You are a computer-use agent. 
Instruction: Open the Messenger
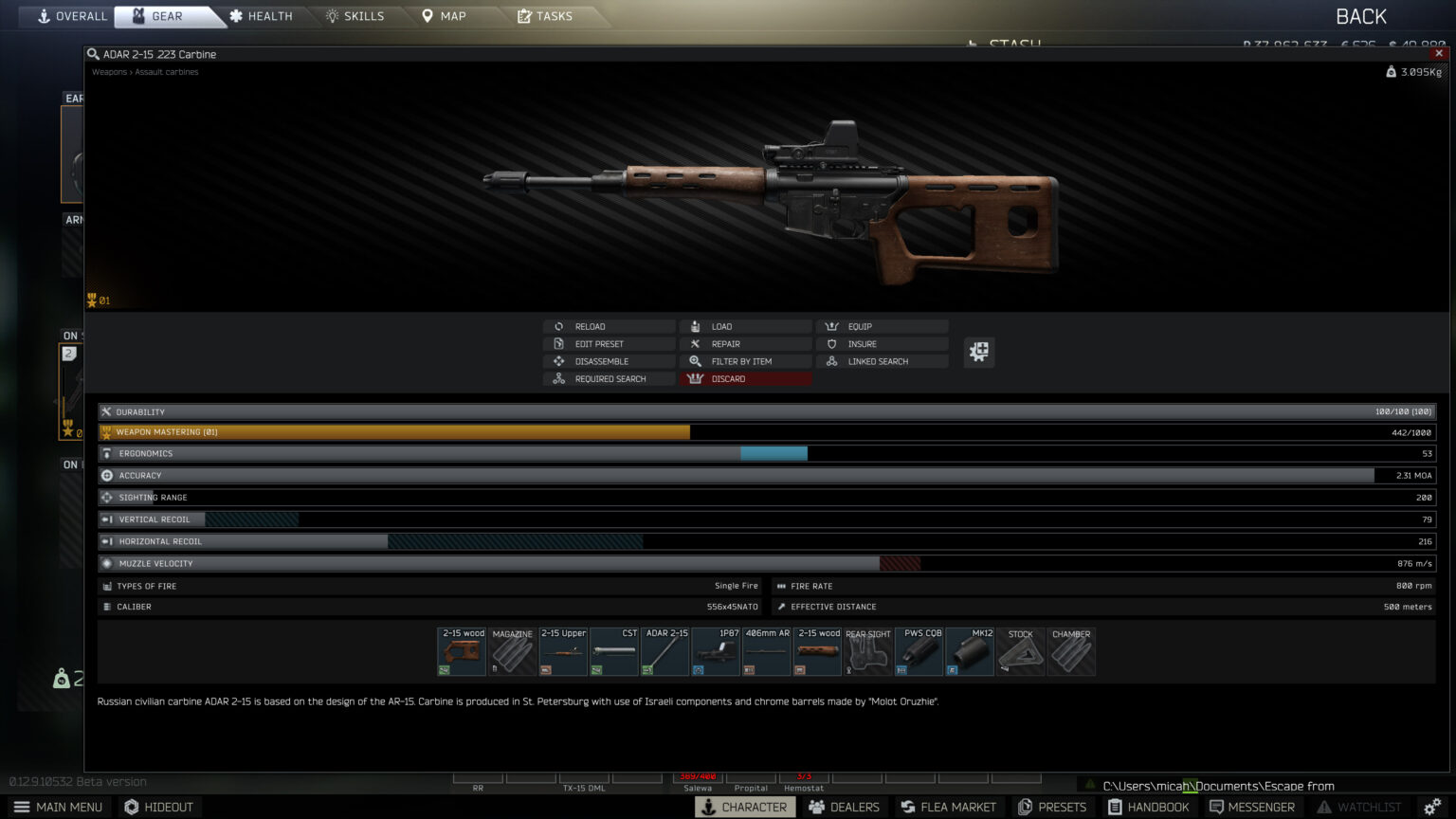(x=1251, y=807)
